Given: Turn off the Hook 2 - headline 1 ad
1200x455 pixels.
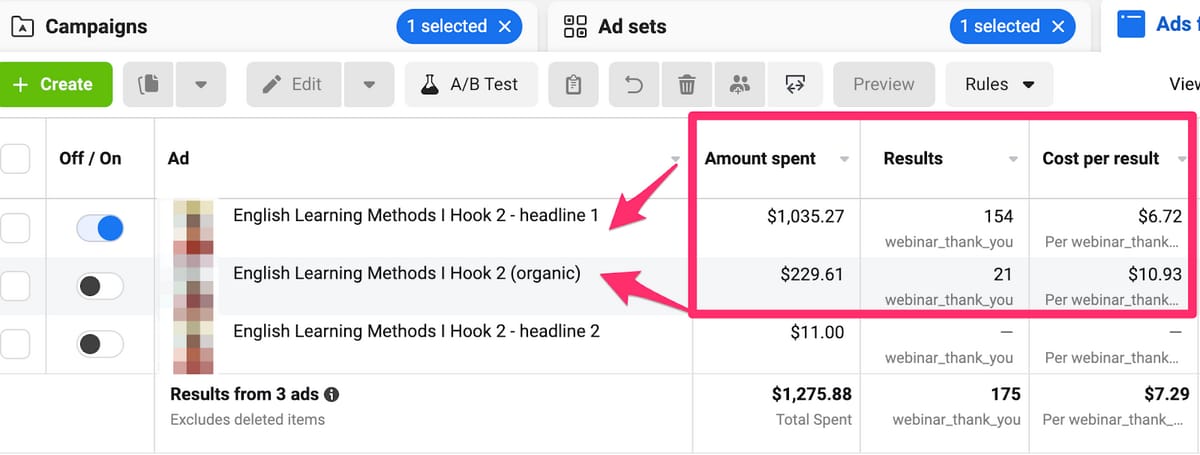Looking at the screenshot, I should (x=100, y=229).
